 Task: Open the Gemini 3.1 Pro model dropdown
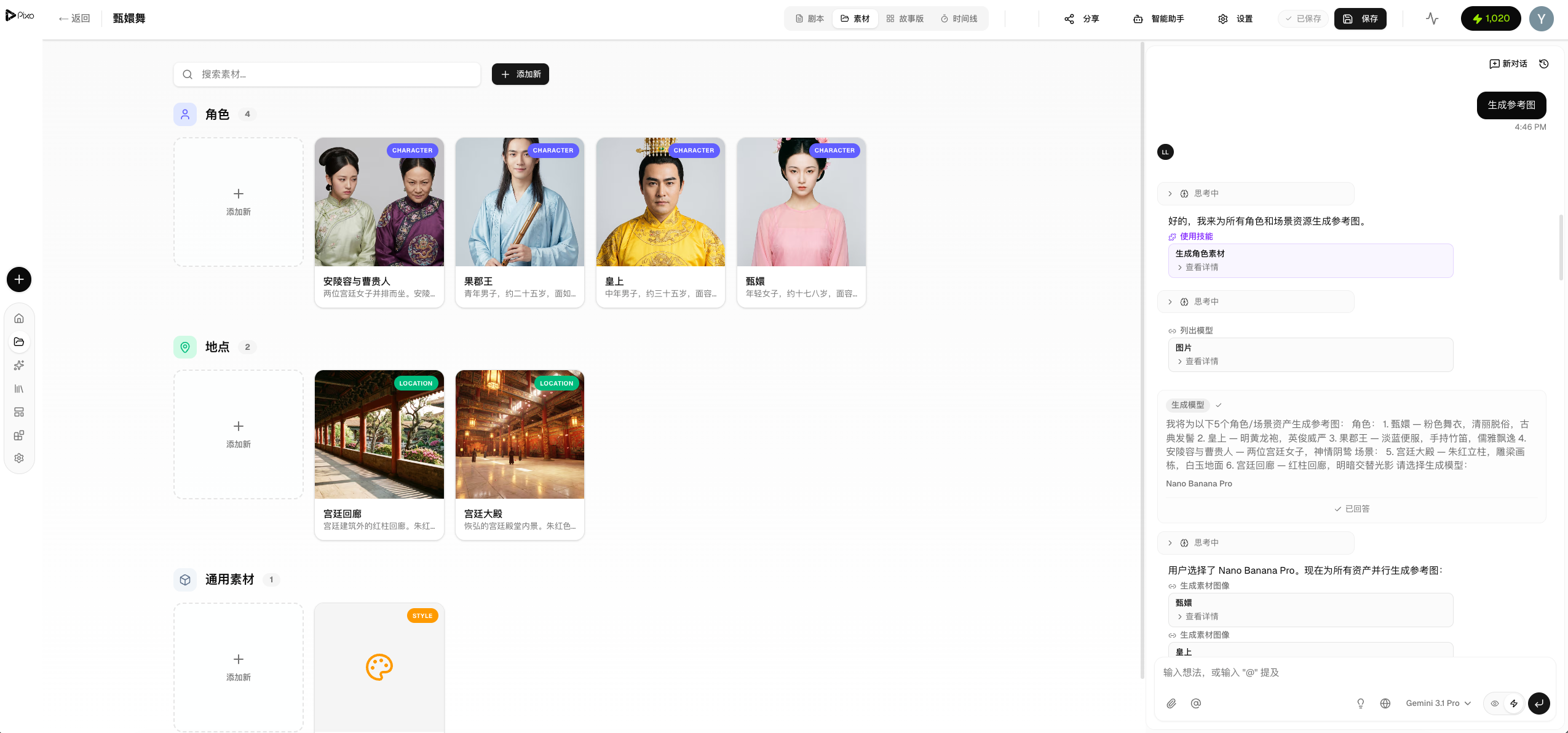pyautogui.click(x=1438, y=703)
